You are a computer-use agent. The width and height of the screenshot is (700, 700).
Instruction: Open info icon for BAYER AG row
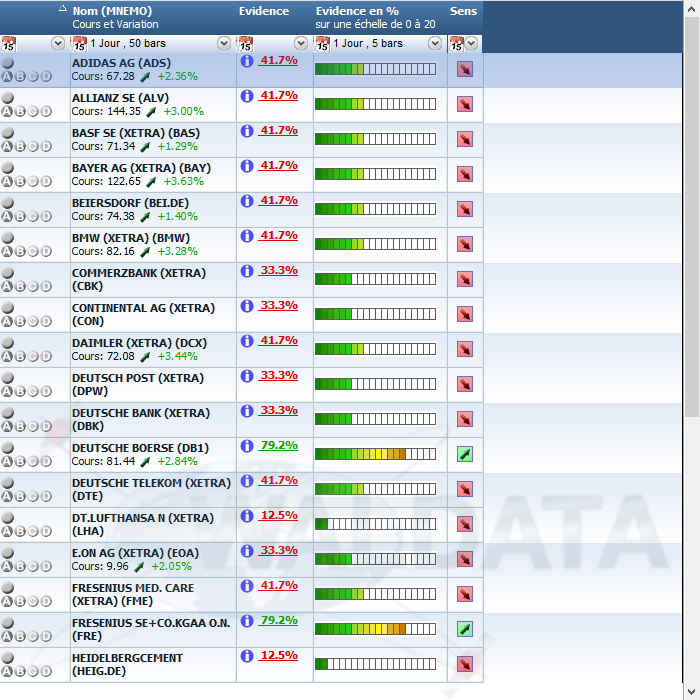(247, 166)
